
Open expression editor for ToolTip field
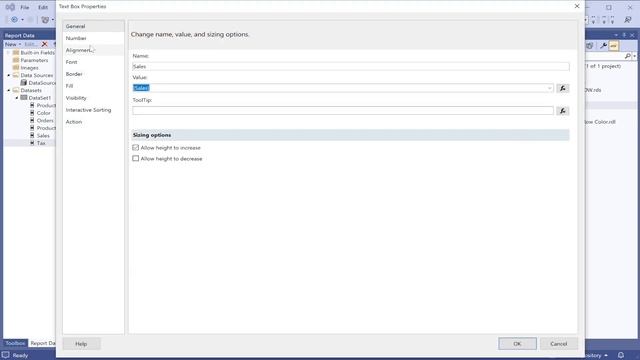(562, 111)
